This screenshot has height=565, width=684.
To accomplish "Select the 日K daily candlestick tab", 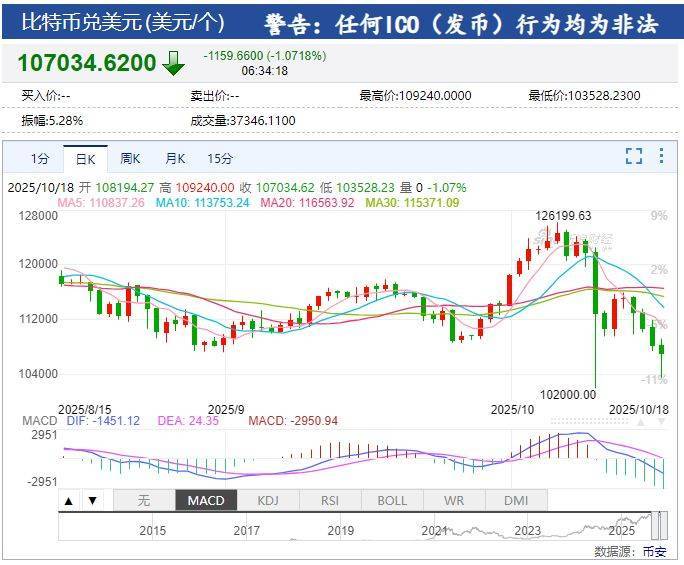I will coord(85,158).
